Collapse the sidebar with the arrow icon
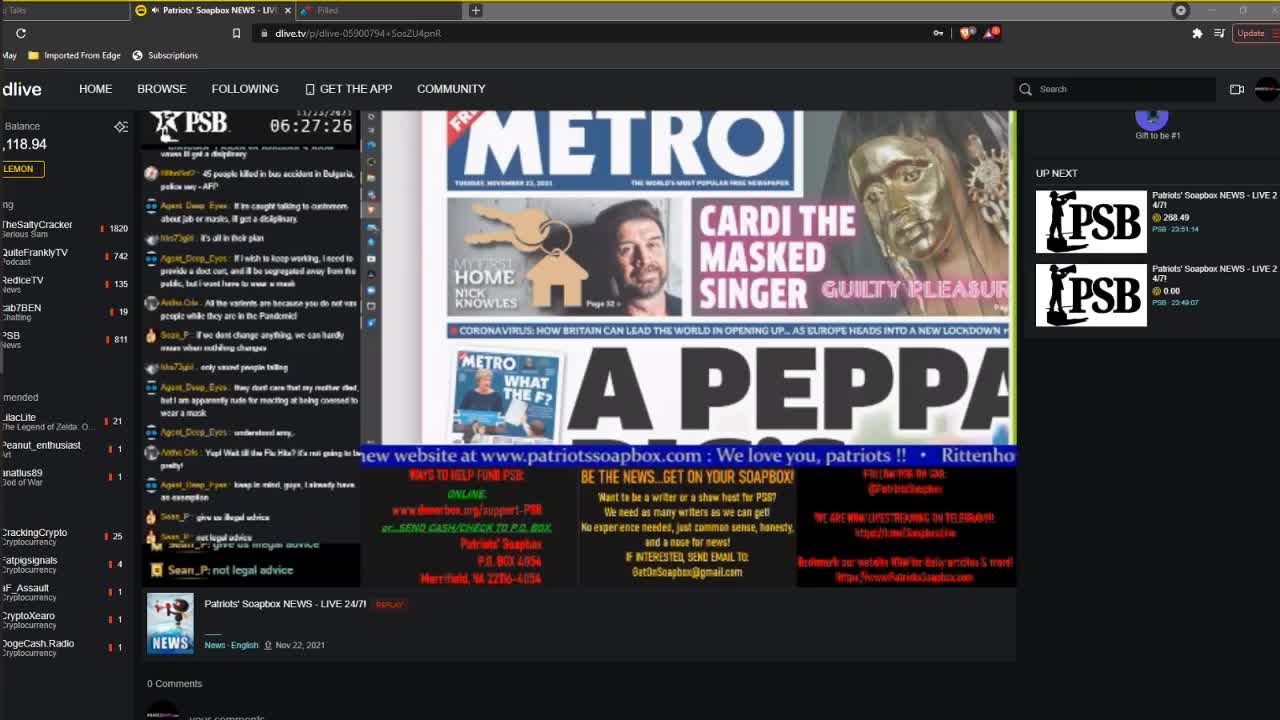This screenshot has height=720, width=1280. click(121, 127)
